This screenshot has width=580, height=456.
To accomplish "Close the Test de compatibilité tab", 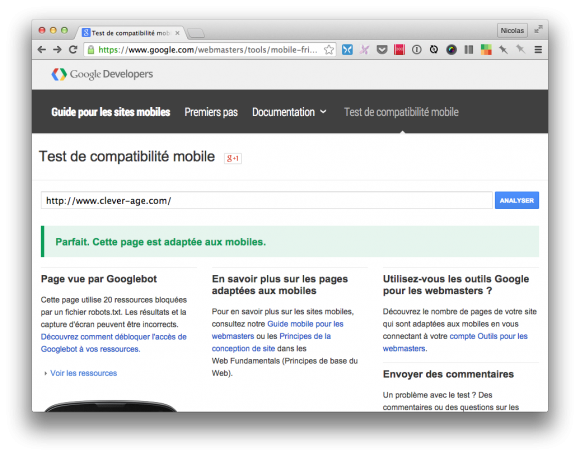I will (178, 33).
